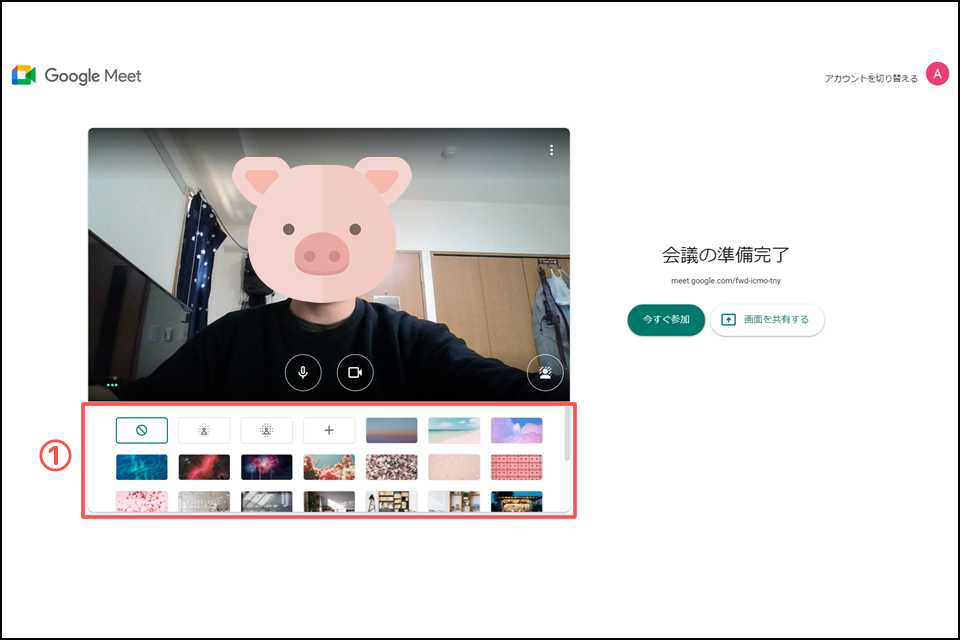Expand the hidden controls at preview bottom-left
The image size is (960, 640).
point(113,385)
